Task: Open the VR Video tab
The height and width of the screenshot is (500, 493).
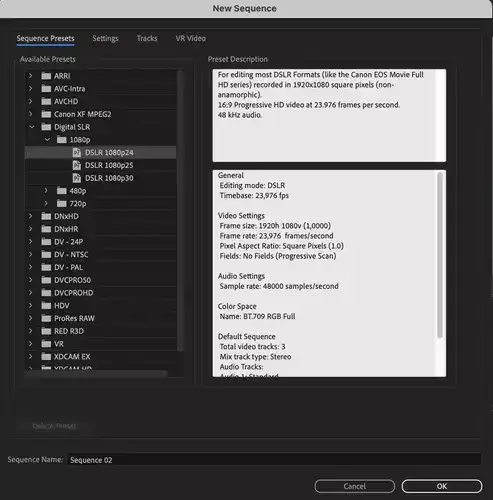Action: click(x=191, y=38)
